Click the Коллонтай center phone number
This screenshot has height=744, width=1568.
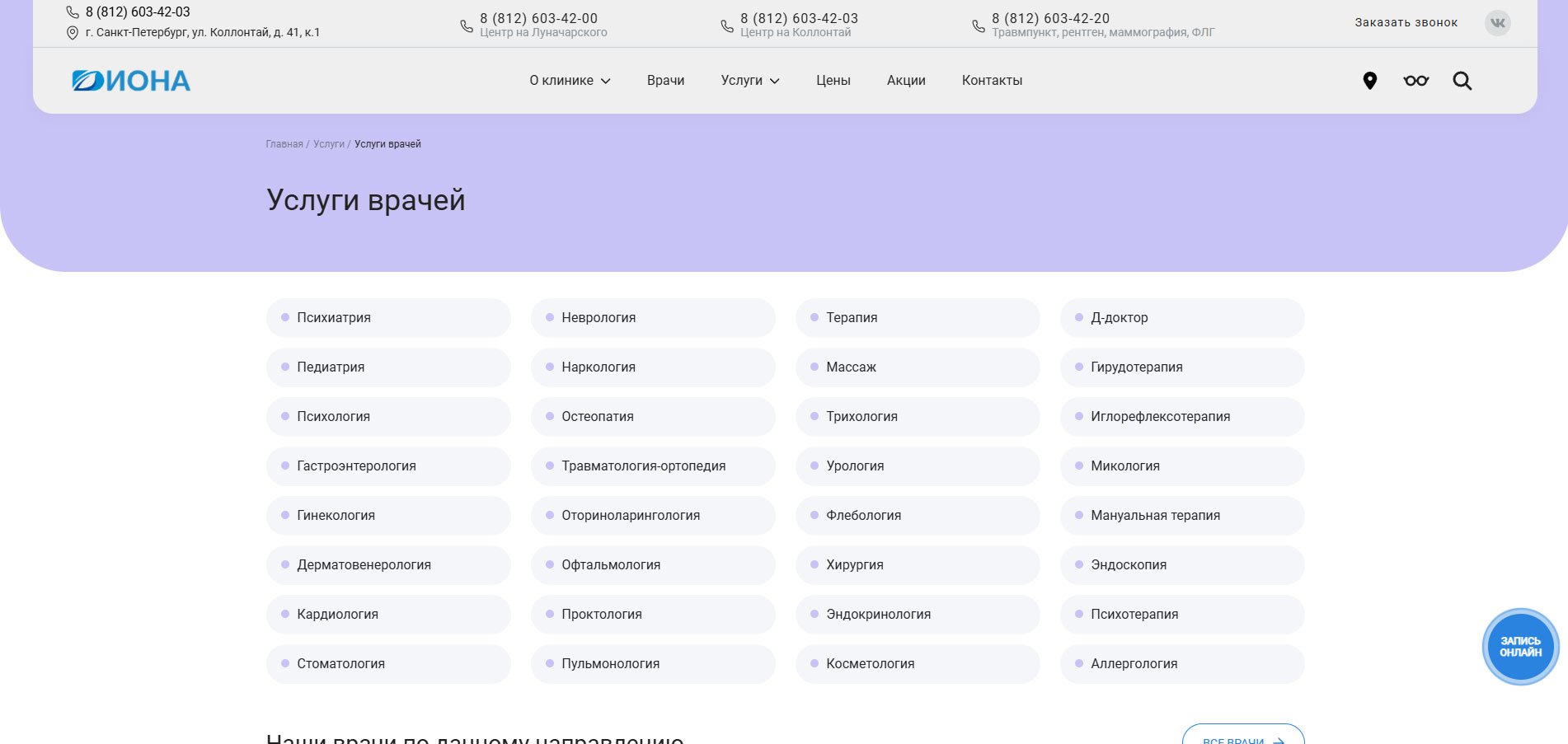pos(799,18)
